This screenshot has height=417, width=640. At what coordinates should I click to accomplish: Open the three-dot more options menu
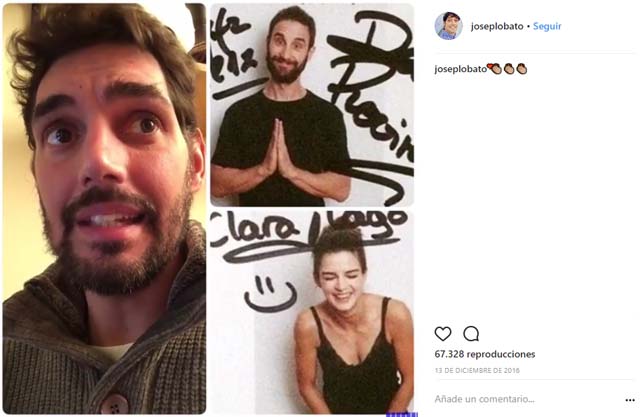[630, 400]
